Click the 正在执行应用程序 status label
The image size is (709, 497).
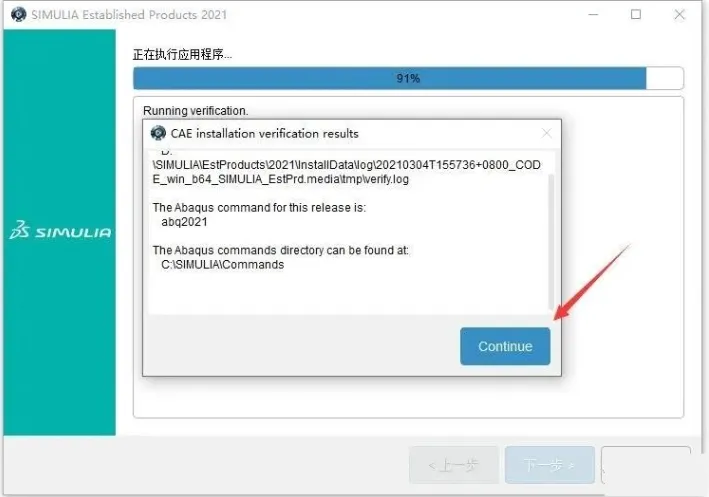point(182,55)
